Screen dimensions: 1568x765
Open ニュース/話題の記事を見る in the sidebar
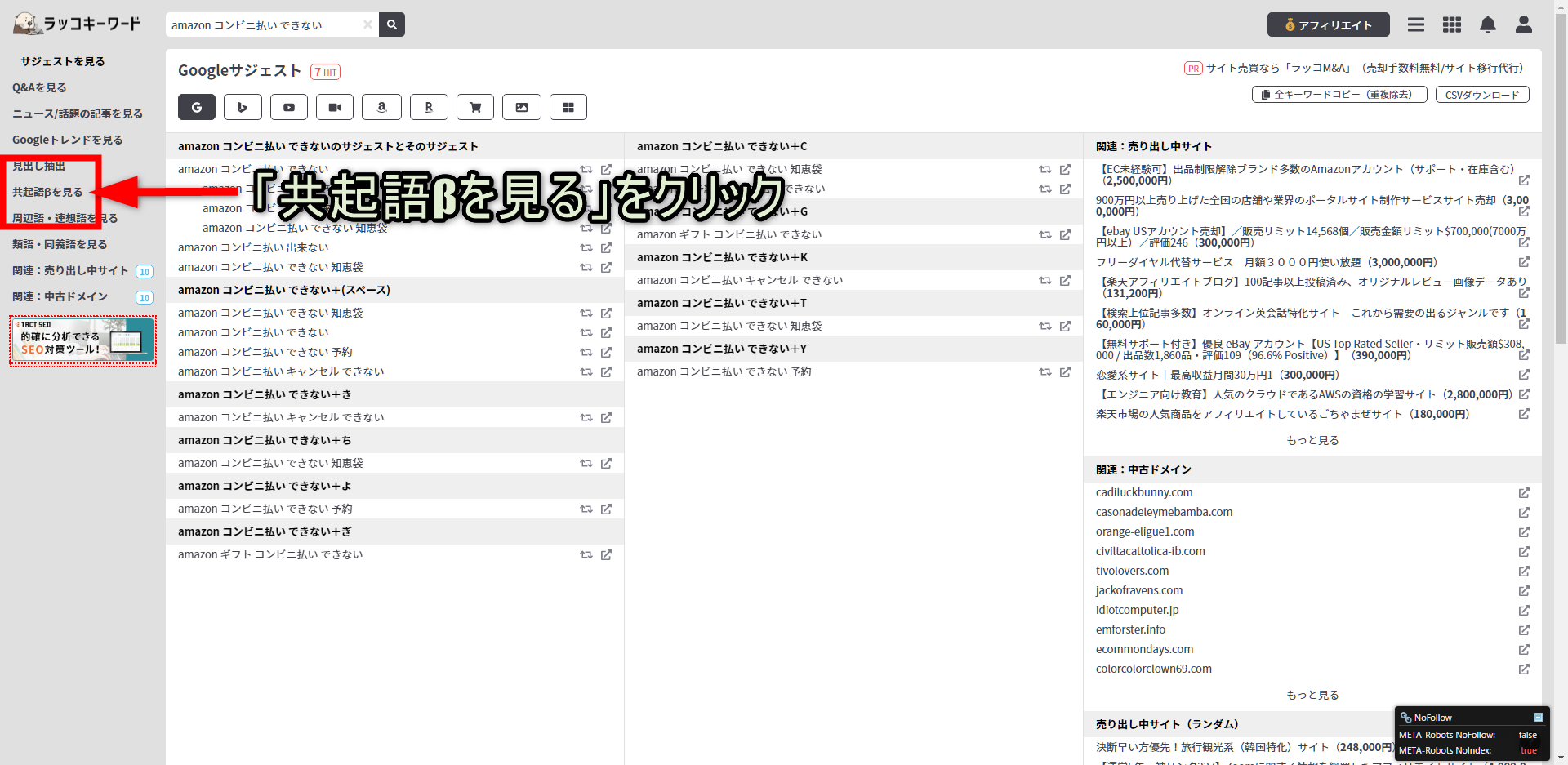pyautogui.click(x=78, y=113)
